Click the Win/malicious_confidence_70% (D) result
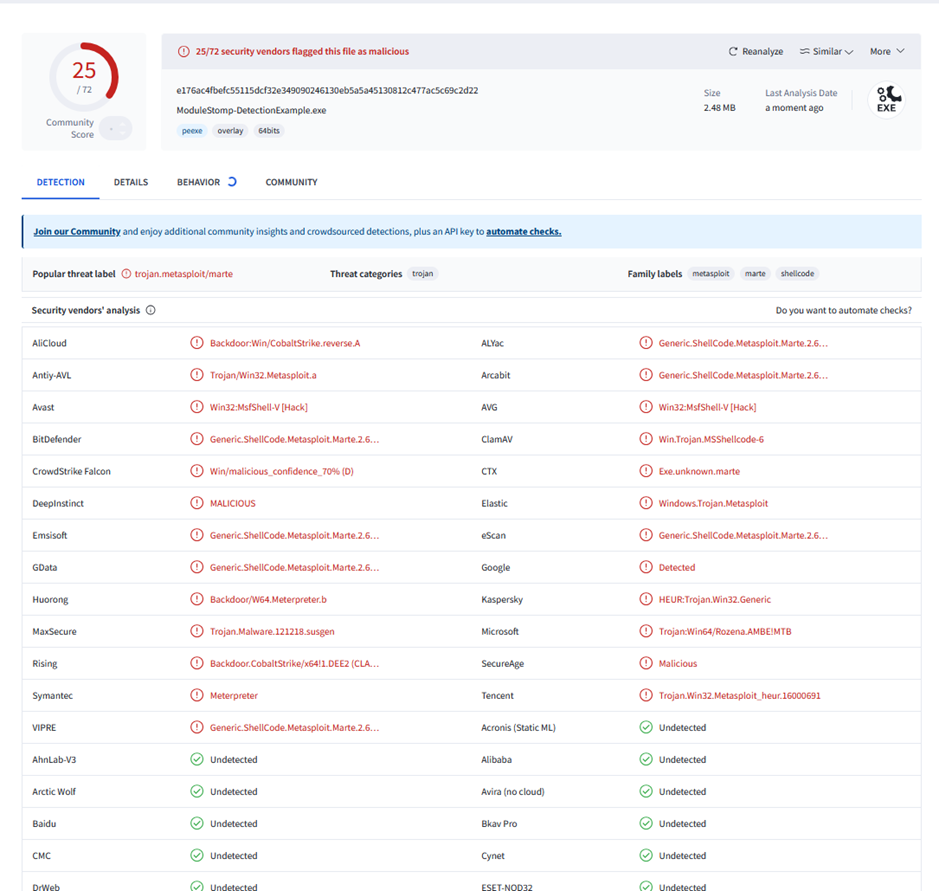939x891 pixels. [281, 471]
